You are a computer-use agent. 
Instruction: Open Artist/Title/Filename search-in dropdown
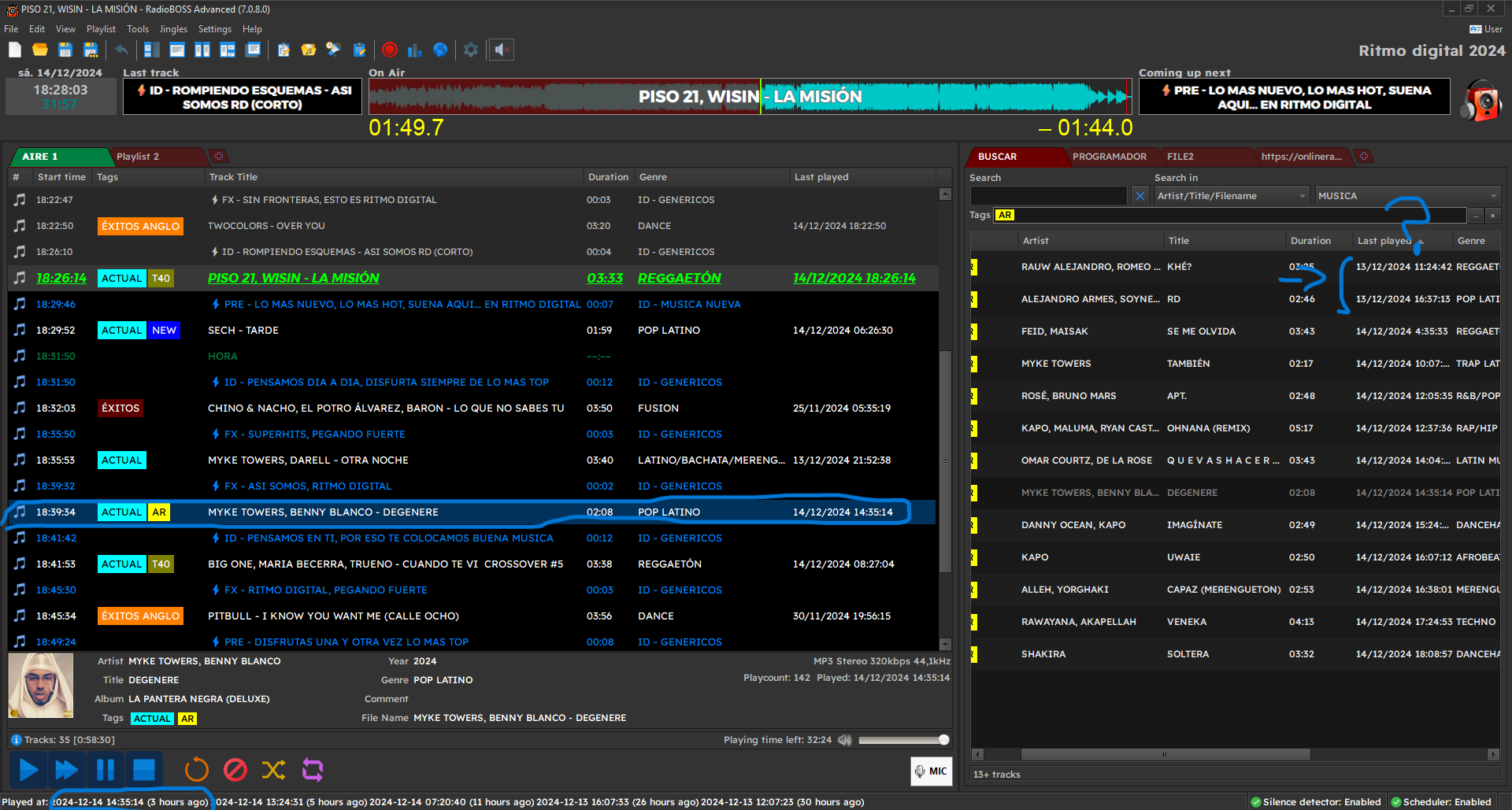click(x=1232, y=196)
